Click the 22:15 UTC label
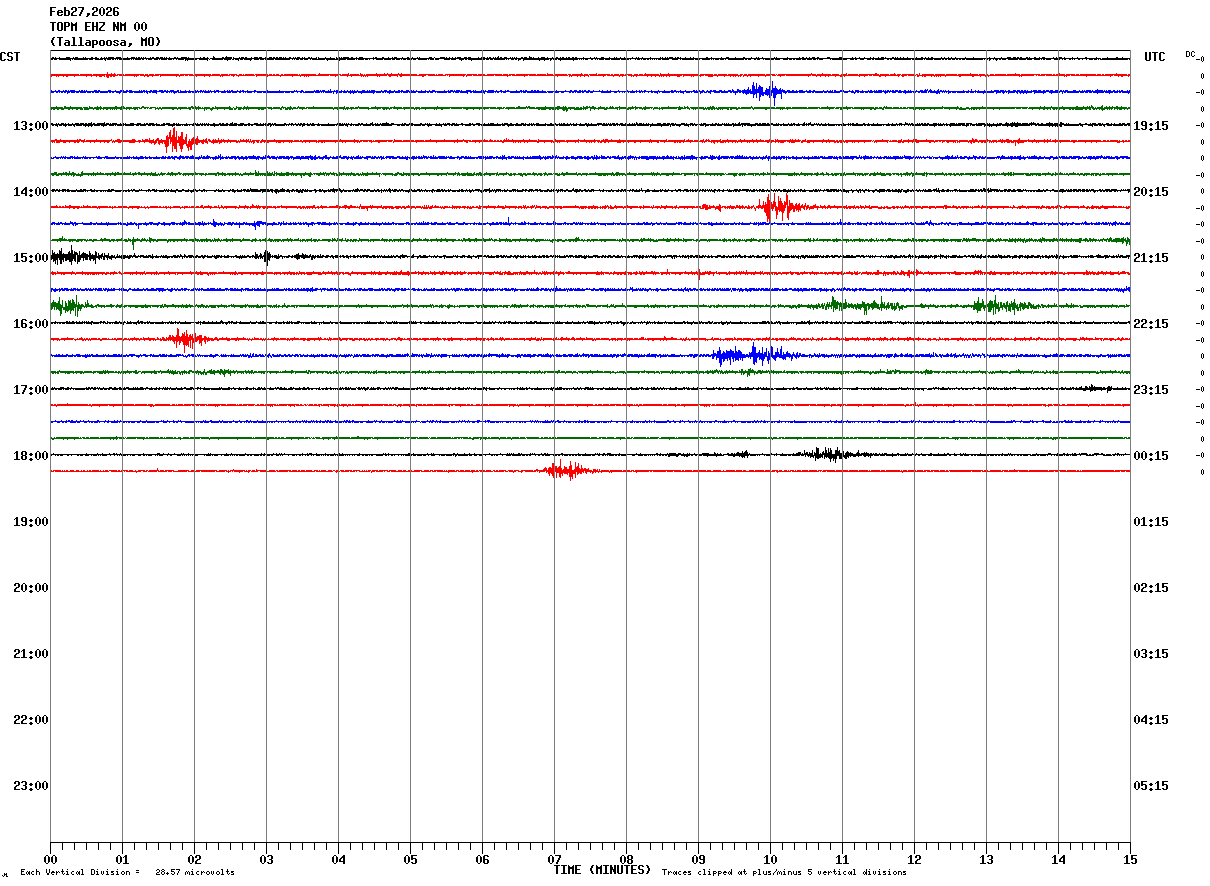Screen dimensions: 1210x886 1151,323
